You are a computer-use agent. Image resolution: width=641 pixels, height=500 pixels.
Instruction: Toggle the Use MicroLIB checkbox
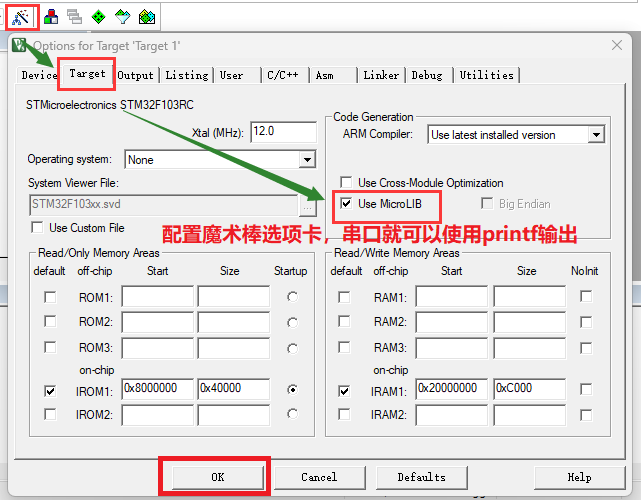346,203
